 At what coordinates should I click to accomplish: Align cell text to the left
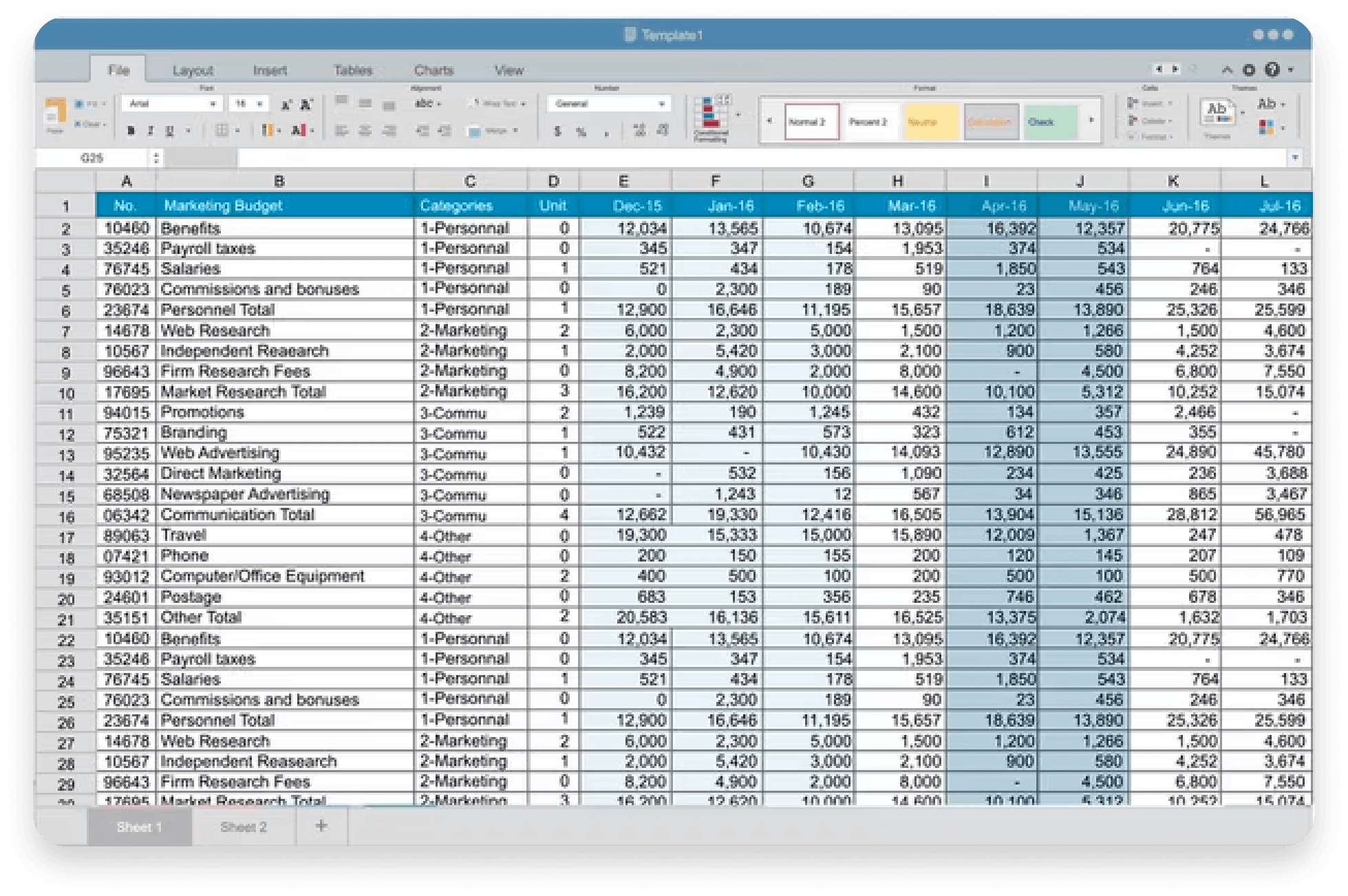click(x=341, y=130)
